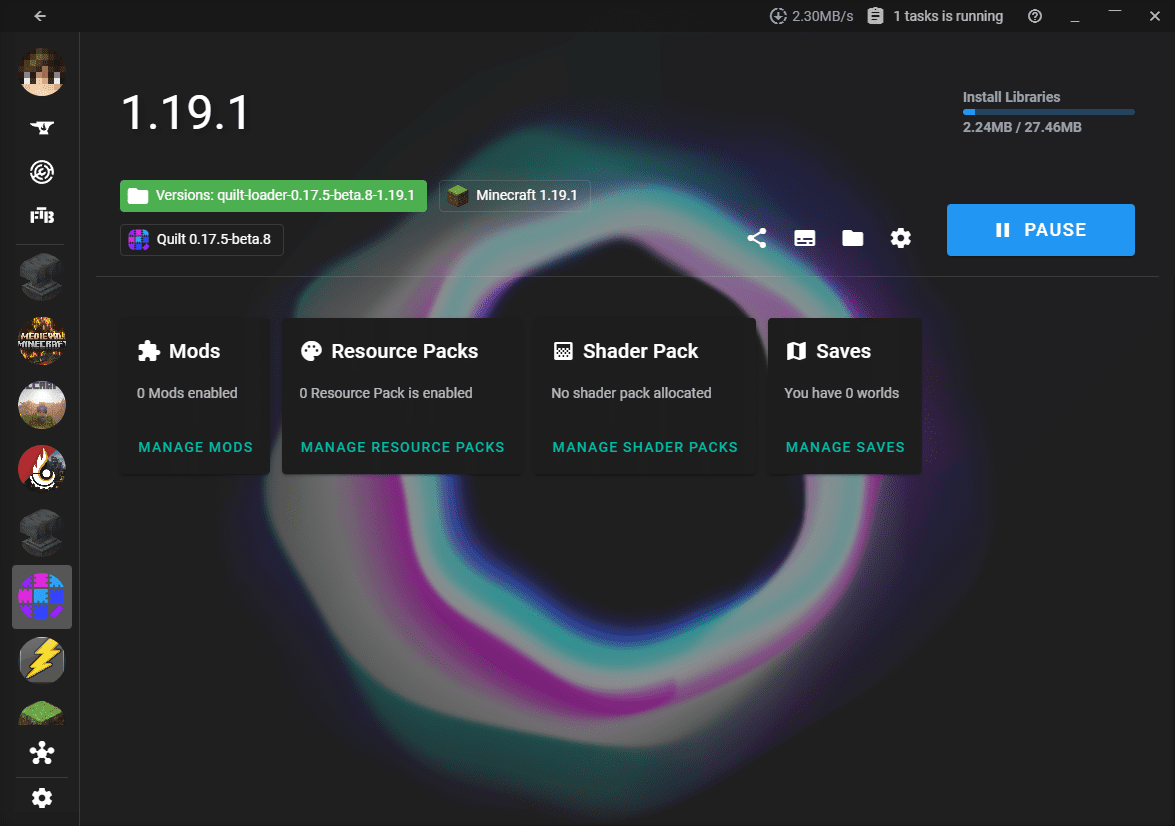Viewport: 1175px width, 826px height.
Task: Open CurseForge anvil icon in sidebar
Action: coord(42,127)
